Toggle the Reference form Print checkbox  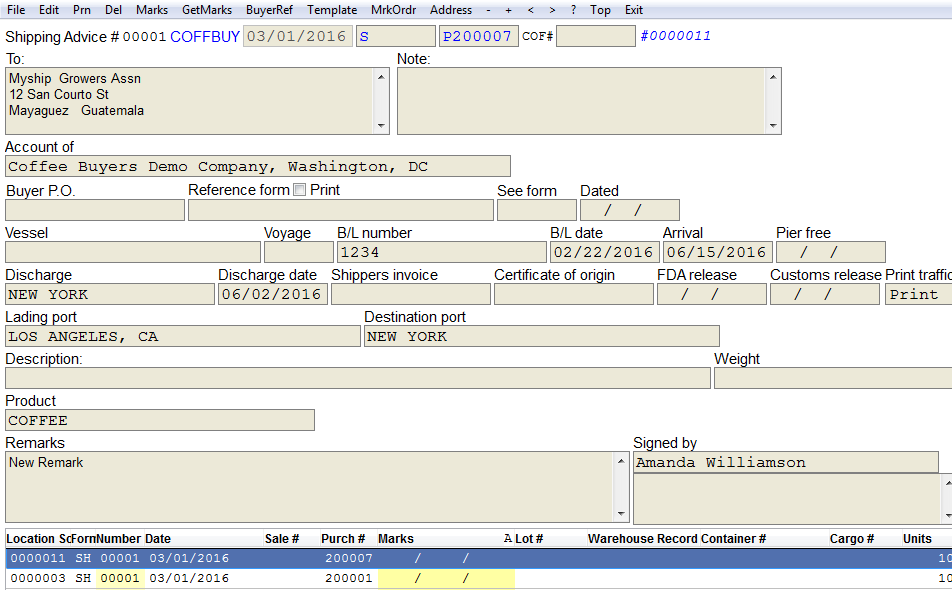pyautogui.click(x=299, y=190)
